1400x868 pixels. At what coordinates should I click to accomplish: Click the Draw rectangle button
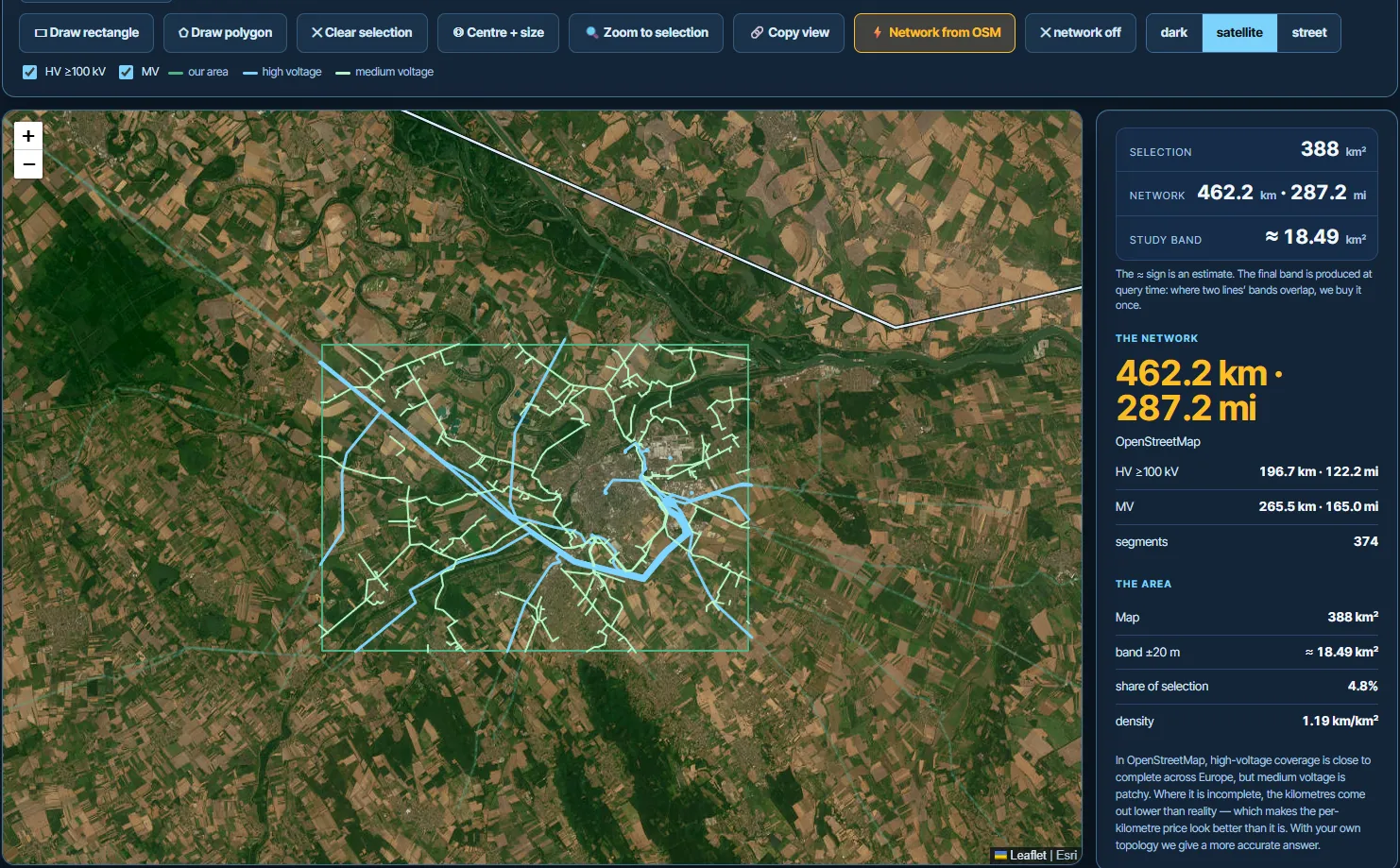click(x=87, y=33)
